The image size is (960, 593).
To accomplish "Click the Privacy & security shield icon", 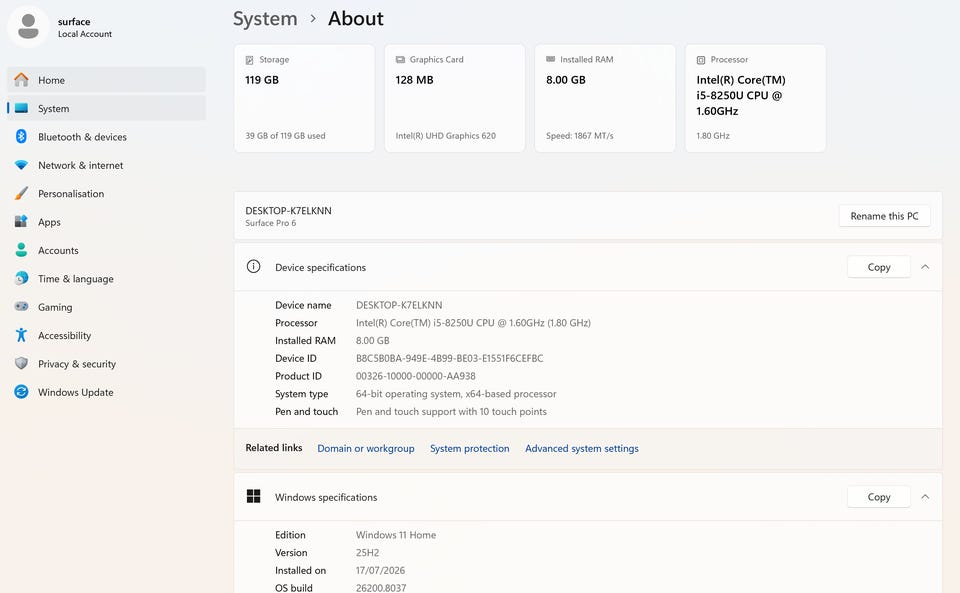I will (x=21, y=364).
